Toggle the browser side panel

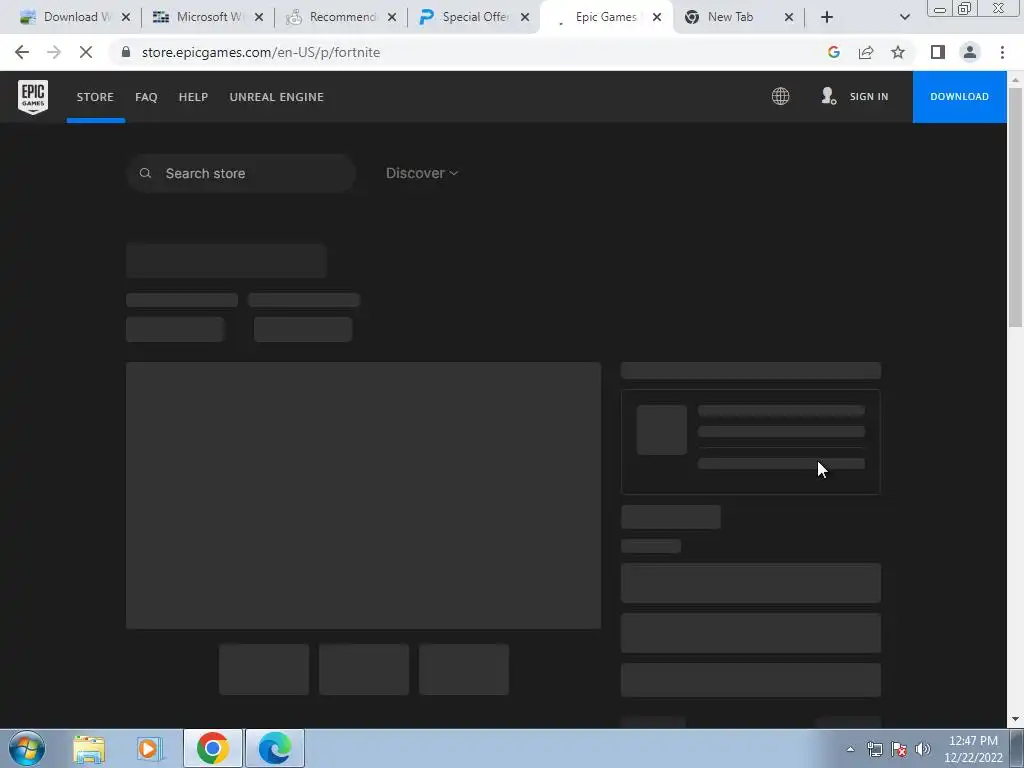pyautogui.click(x=938, y=52)
